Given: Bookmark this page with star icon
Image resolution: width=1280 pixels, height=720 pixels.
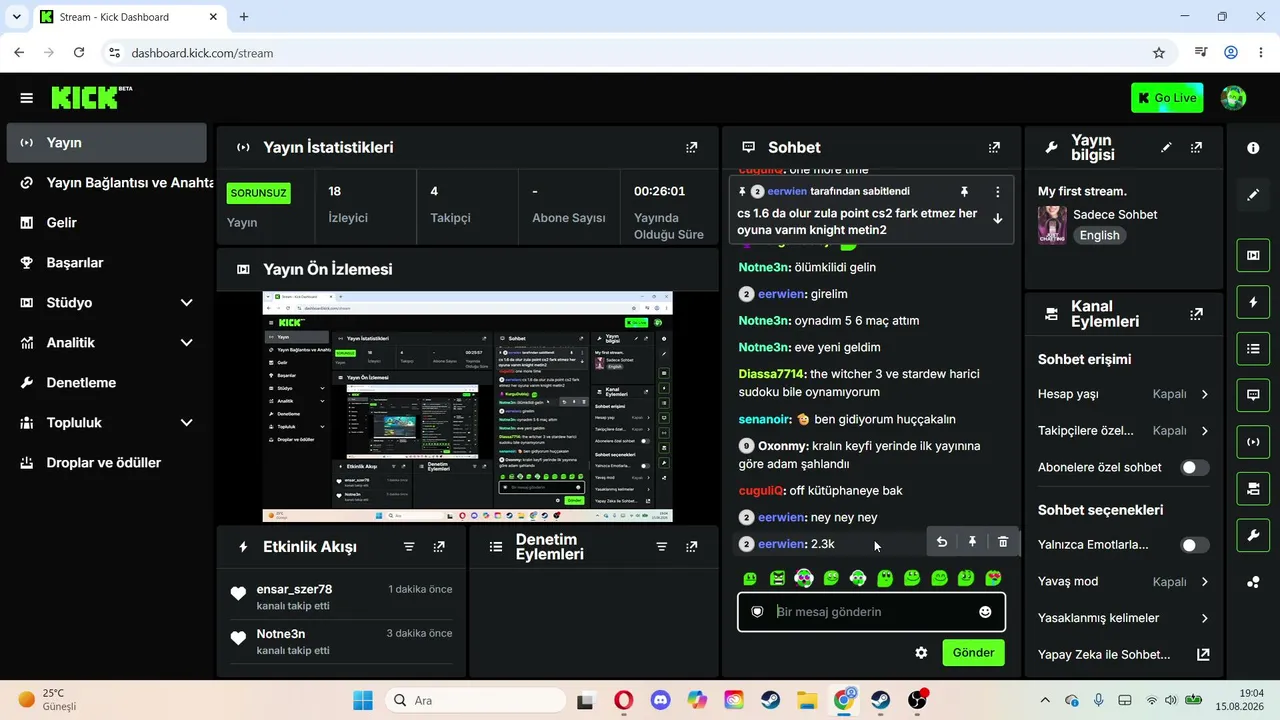Looking at the screenshot, I should [1159, 53].
